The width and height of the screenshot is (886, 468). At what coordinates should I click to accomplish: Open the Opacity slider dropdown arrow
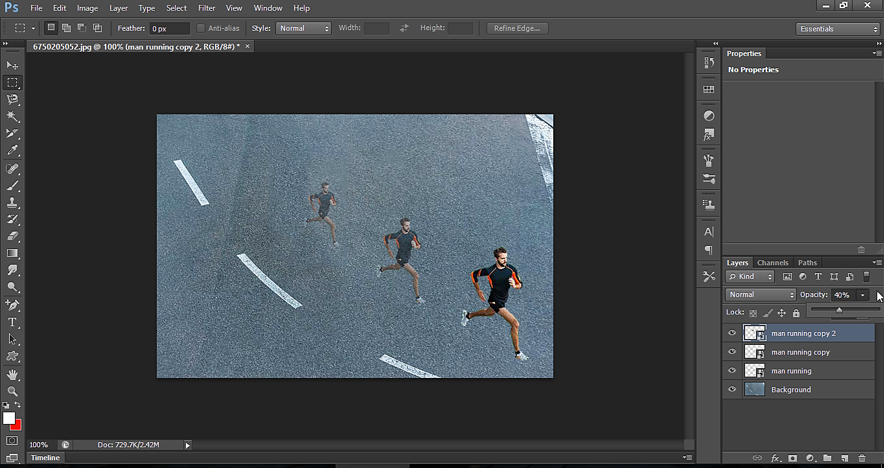point(862,295)
